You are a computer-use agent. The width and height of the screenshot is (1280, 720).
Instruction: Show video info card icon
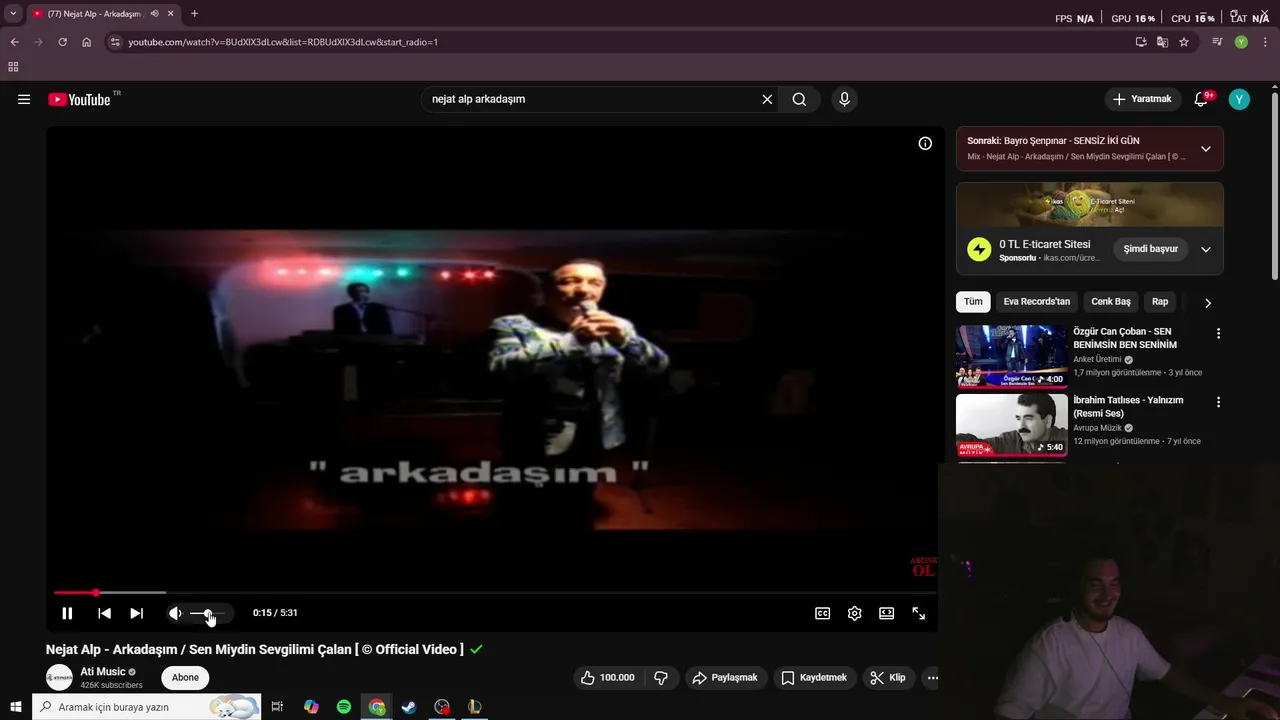(925, 143)
